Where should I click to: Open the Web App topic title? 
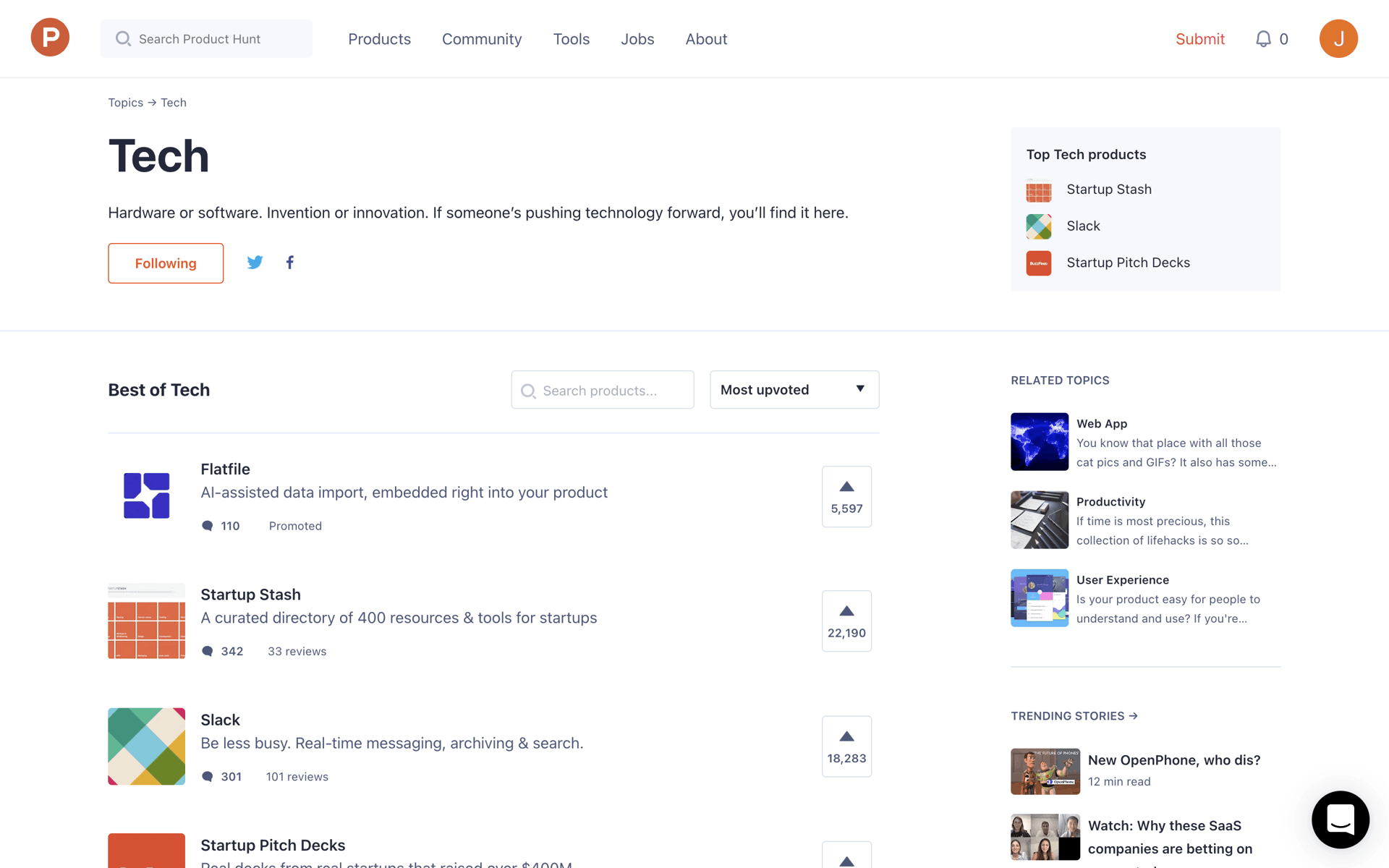coord(1102,424)
